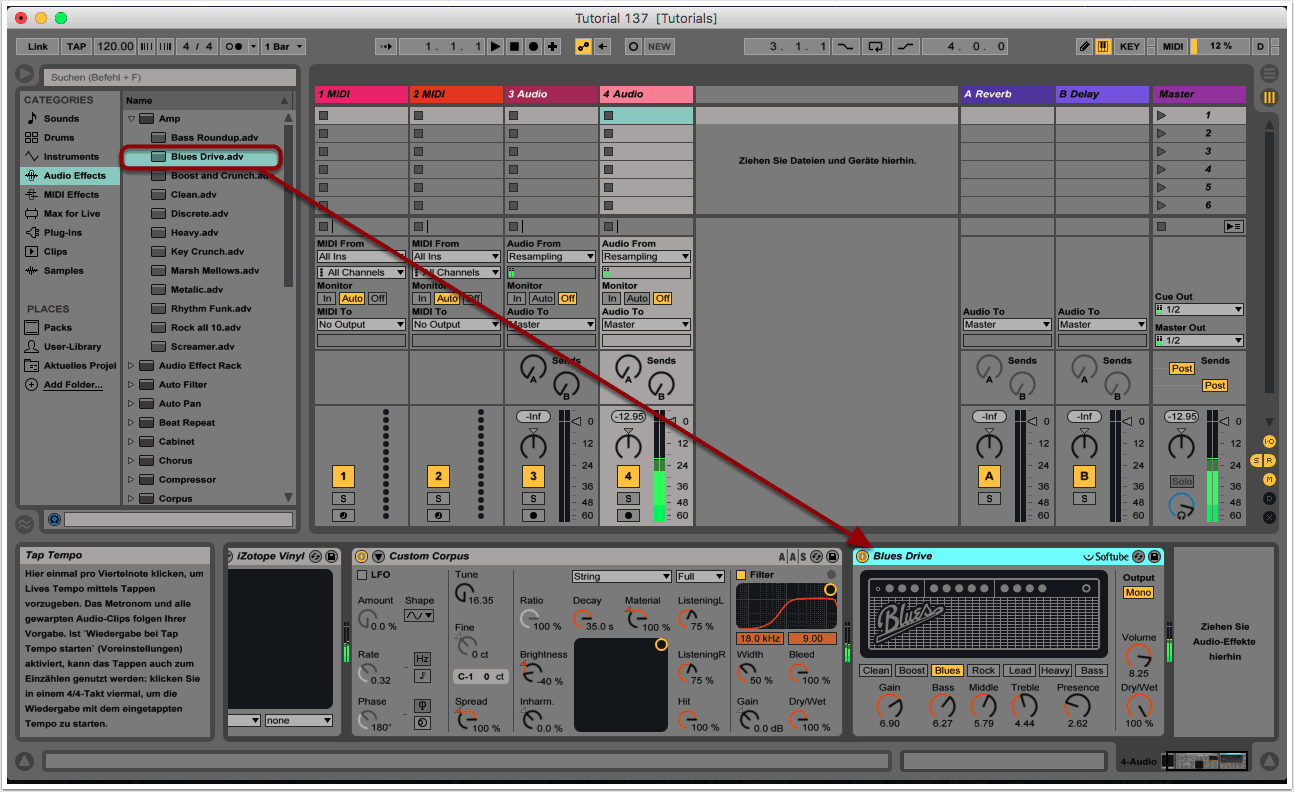1294x792 pixels.
Task: Expand the Audio Effect Rack folder
Action: point(131,366)
